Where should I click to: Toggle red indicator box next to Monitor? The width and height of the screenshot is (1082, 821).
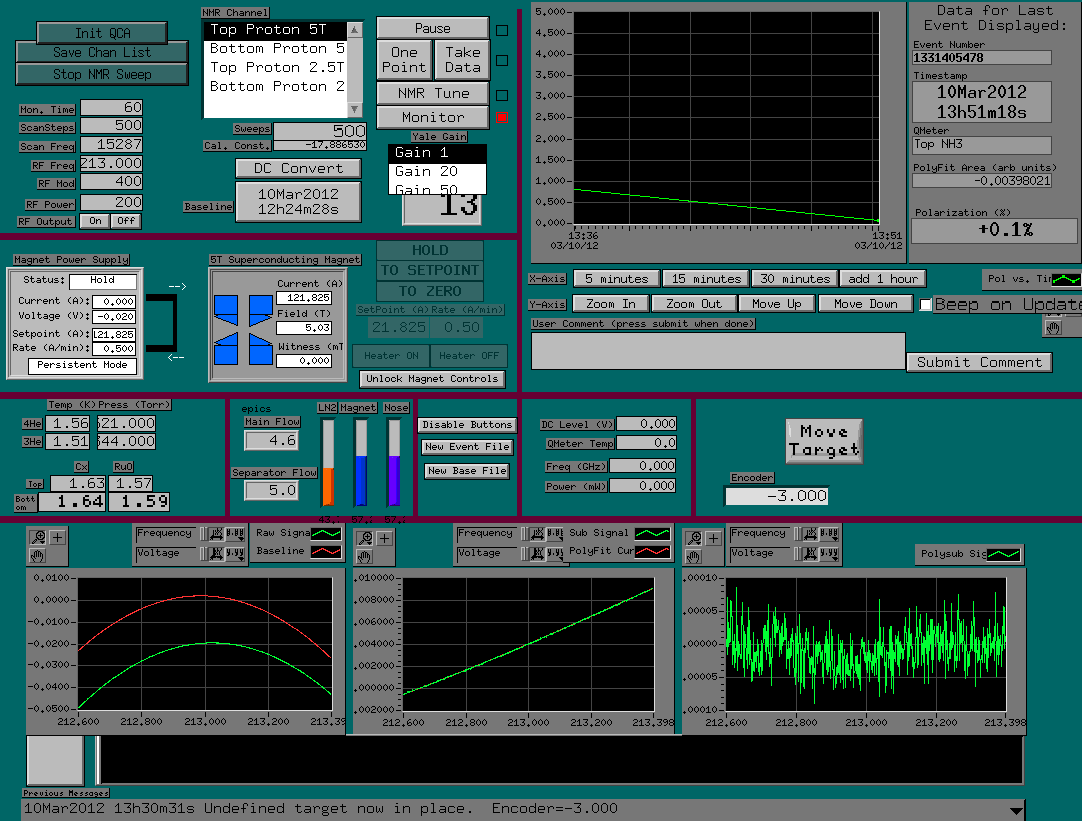502,117
